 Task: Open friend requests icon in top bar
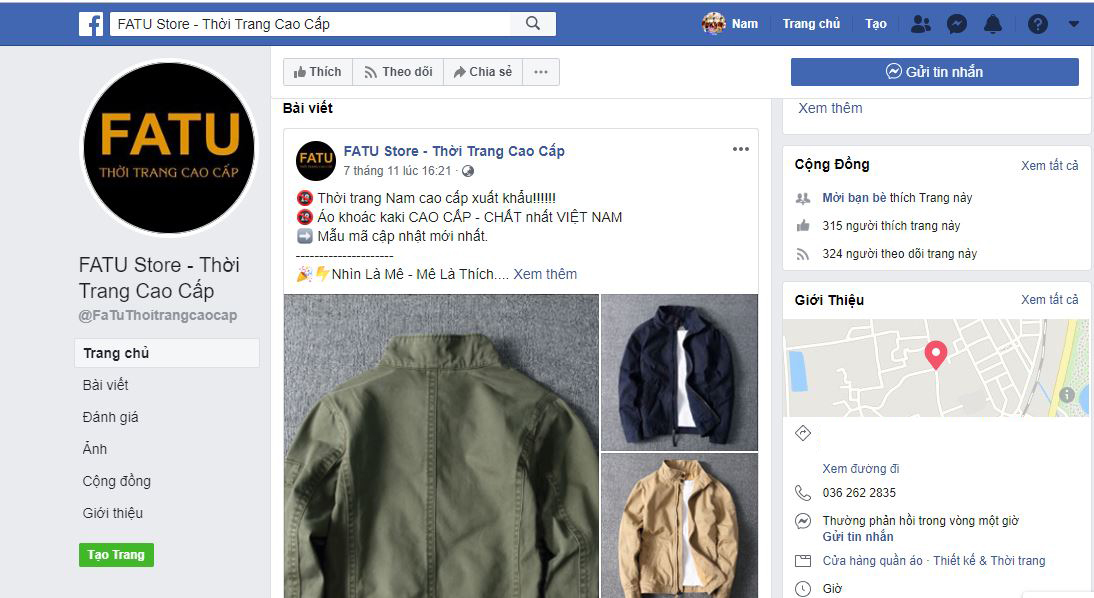click(921, 24)
